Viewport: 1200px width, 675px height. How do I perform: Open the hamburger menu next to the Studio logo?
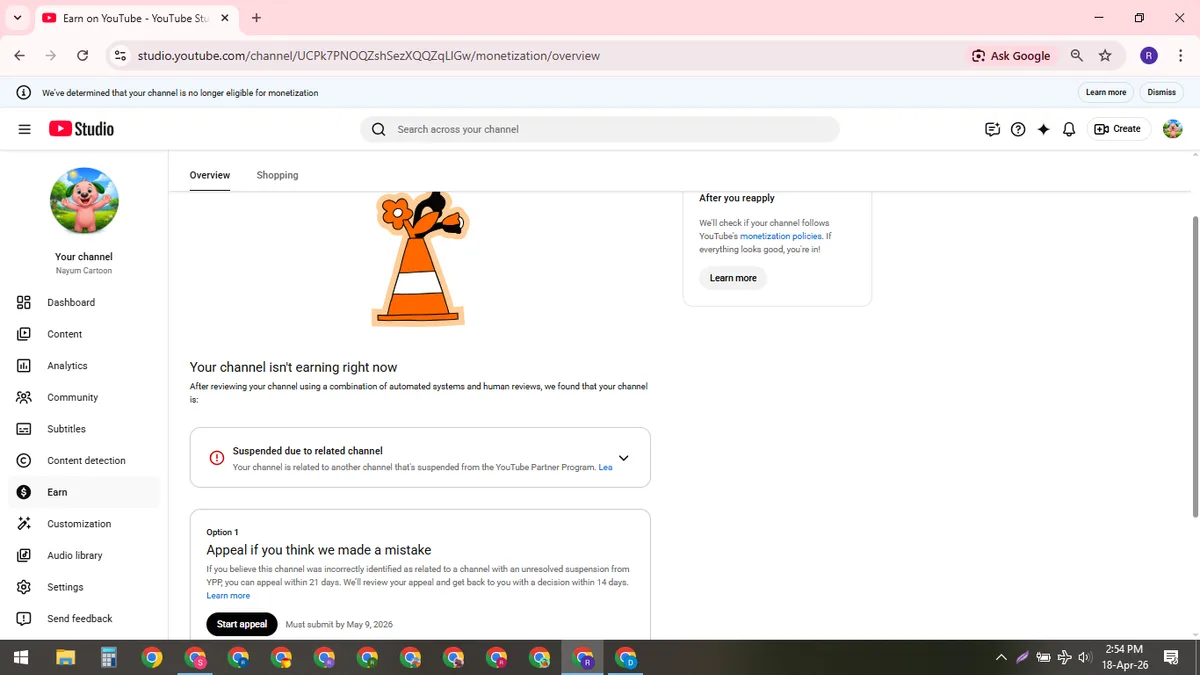(25, 129)
